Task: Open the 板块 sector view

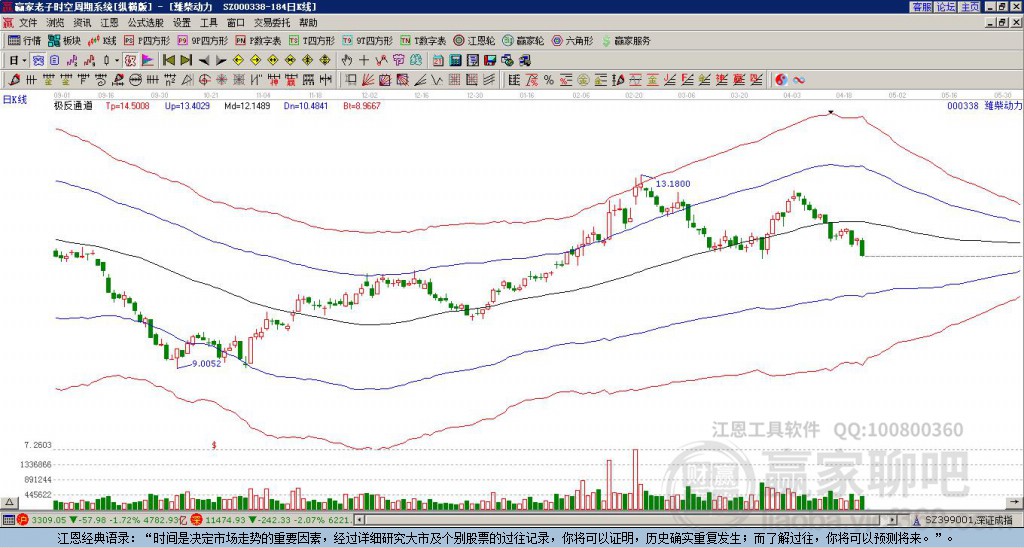Action: 64,40
